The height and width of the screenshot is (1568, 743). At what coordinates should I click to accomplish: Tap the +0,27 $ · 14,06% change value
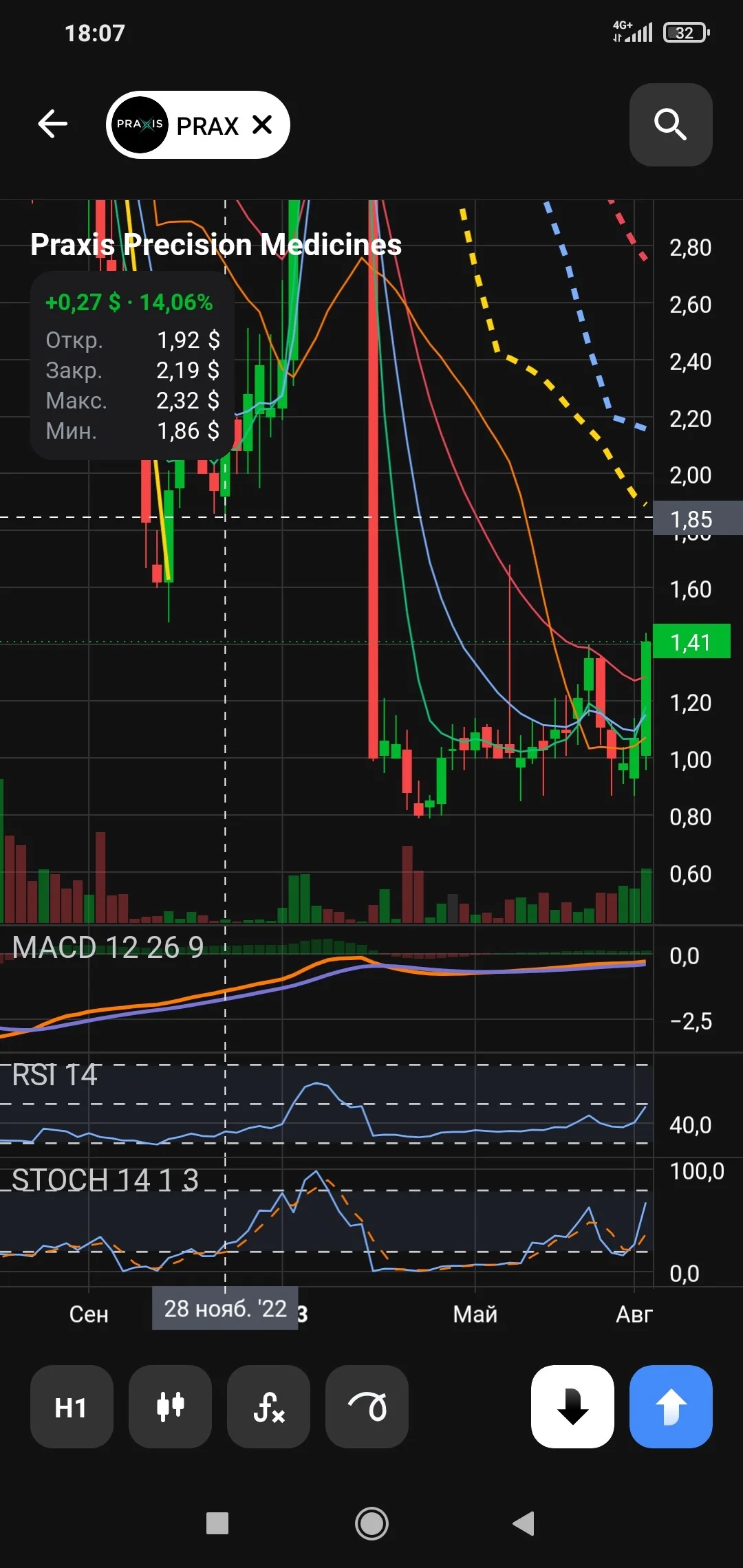pyautogui.click(x=129, y=302)
